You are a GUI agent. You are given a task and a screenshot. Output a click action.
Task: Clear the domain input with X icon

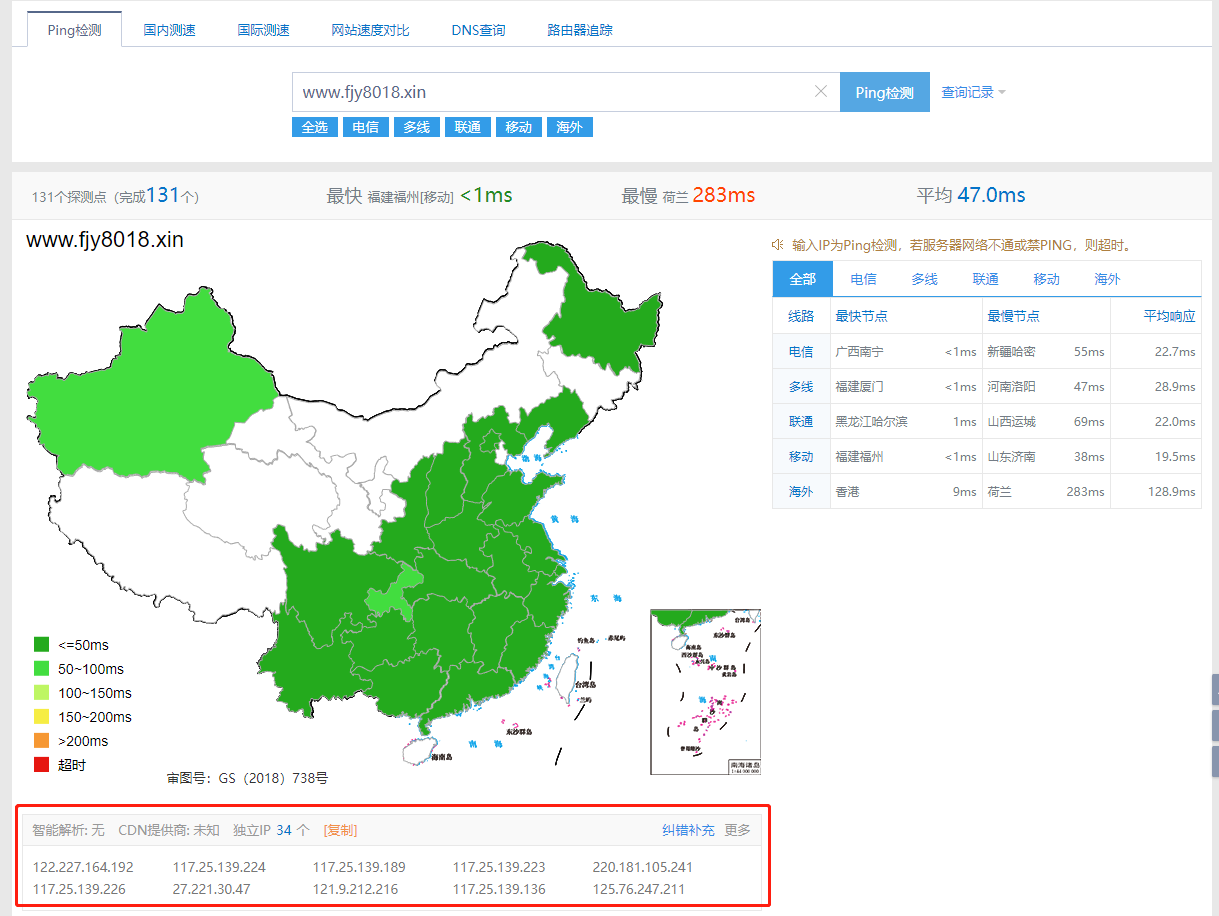821,92
